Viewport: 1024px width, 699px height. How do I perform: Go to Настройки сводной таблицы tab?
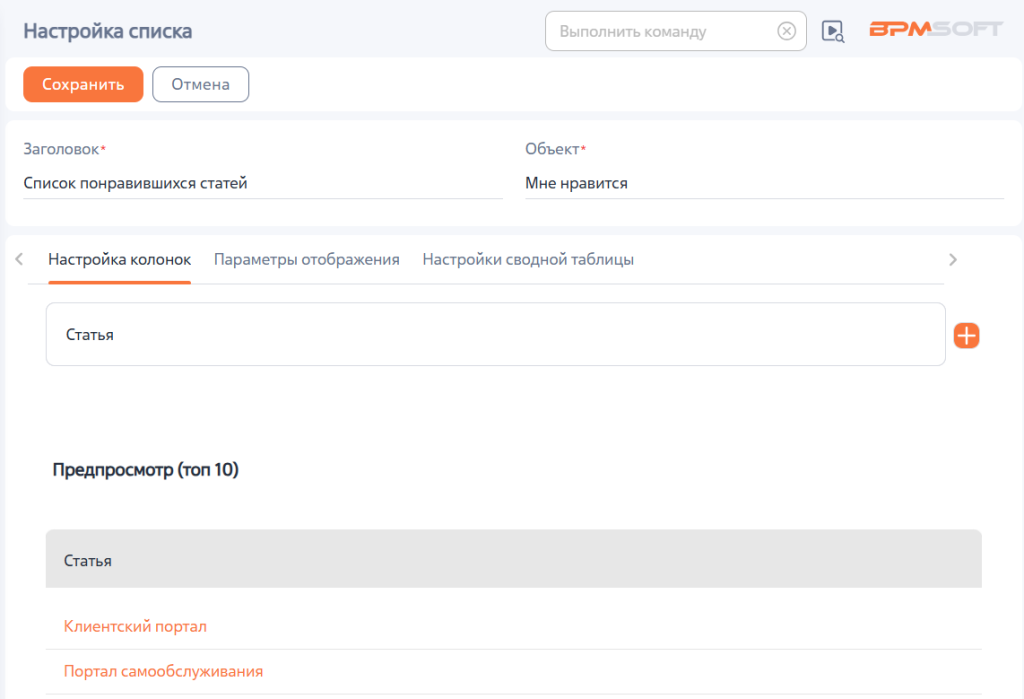pos(528,259)
